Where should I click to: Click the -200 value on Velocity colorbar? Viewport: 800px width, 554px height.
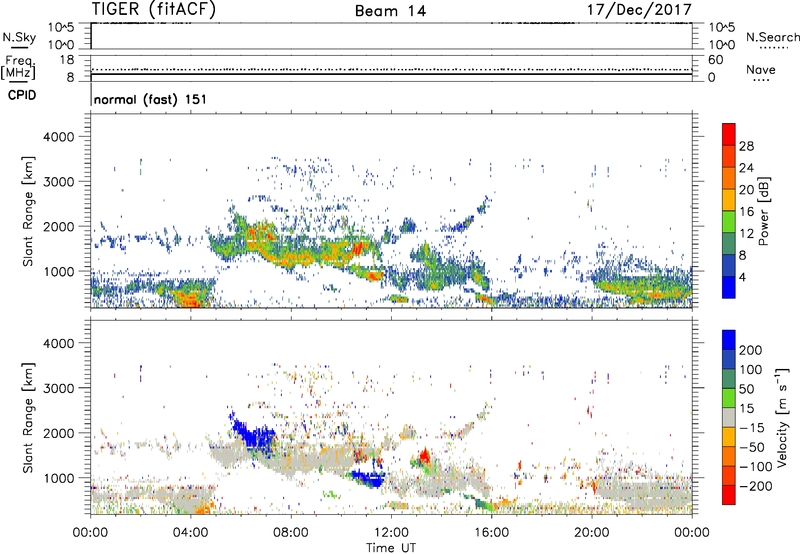pos(755,486)
